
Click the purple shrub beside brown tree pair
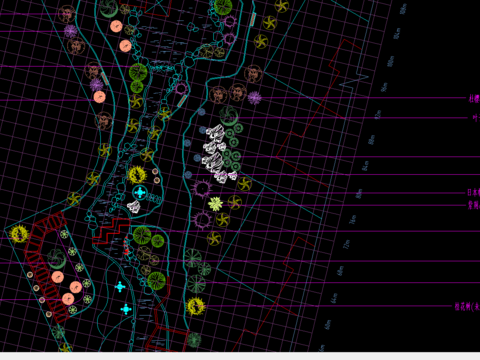point(255,98)
